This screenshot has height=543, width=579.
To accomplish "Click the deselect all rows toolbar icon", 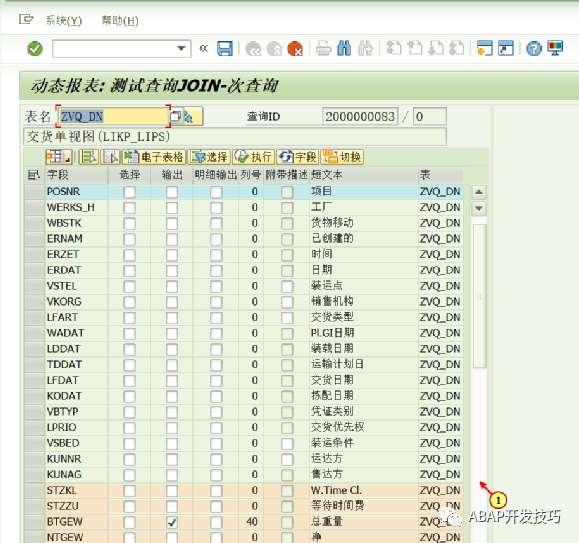I will pyautogui.click(x=110, y=157).
